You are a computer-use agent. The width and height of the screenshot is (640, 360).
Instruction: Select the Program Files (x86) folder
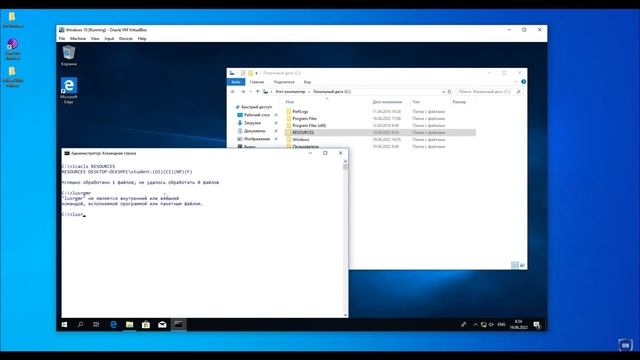click(309, 125)
